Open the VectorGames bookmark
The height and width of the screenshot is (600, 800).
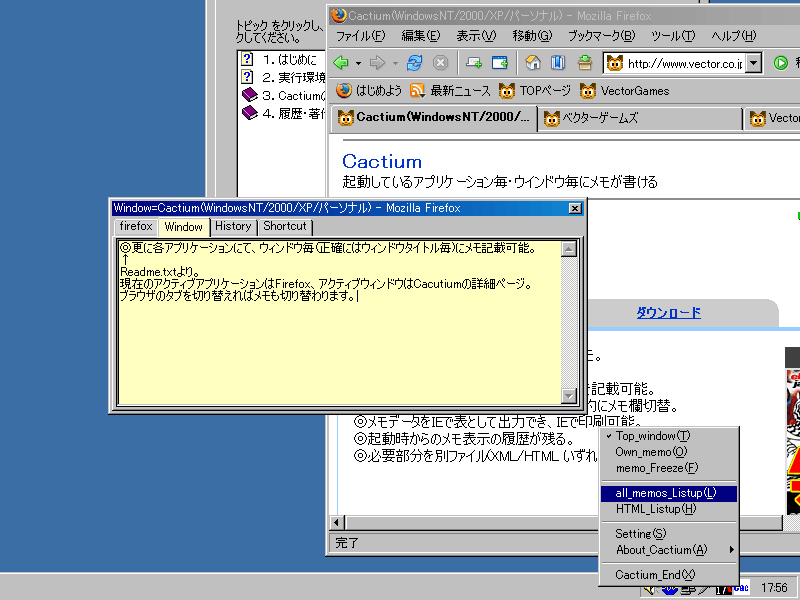point(624,91)
